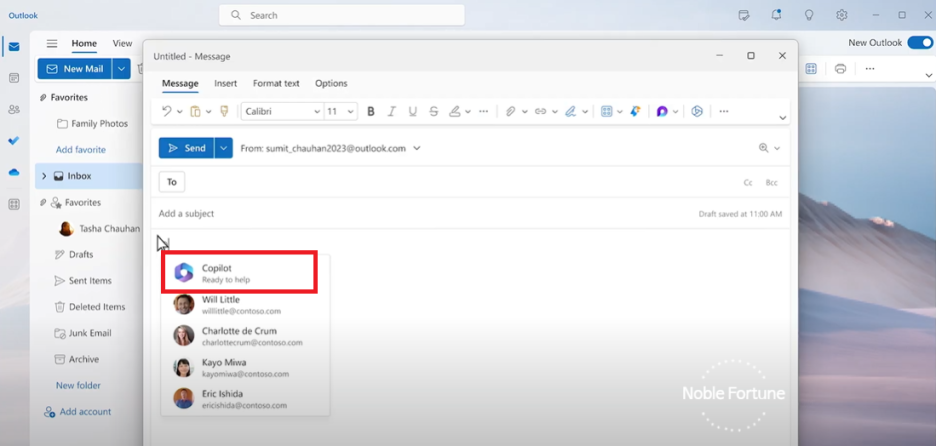The height and width of the screenshot is (446, 936).
Task: Open the OneDrive cloud app
Action: pos(14,173)
